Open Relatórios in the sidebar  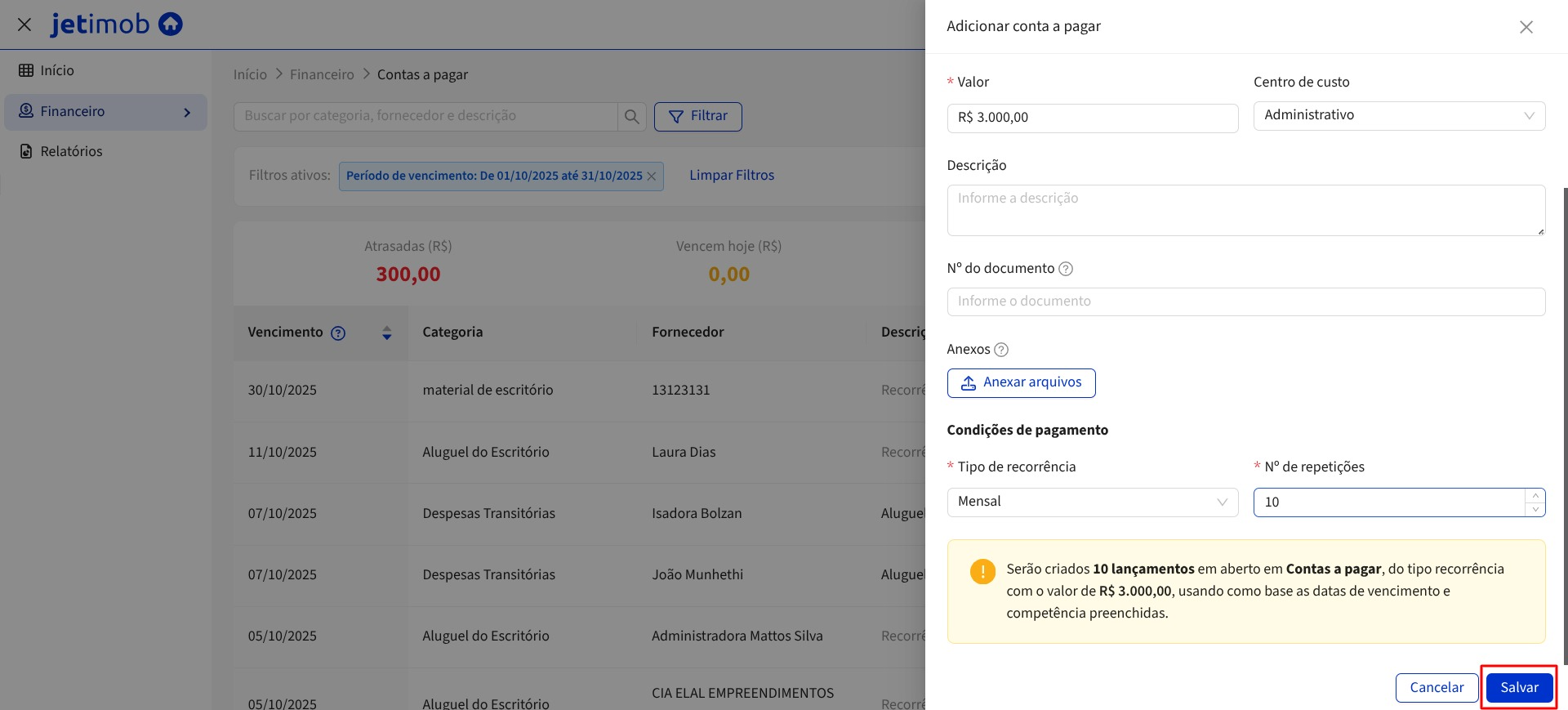(71, 151)
